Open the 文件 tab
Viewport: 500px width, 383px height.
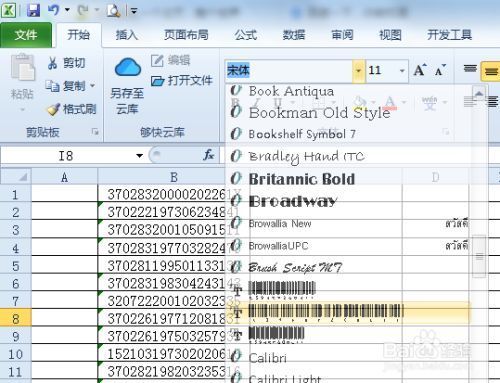click(x=26, y=35)
